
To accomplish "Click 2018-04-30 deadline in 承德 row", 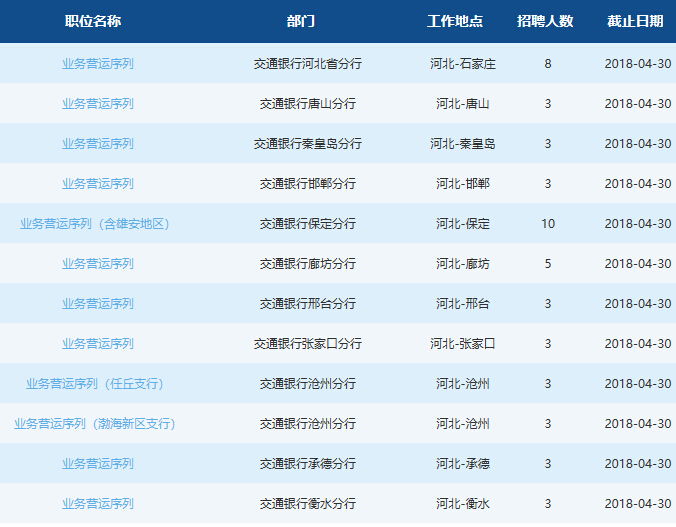I will [x=638, y=464].
